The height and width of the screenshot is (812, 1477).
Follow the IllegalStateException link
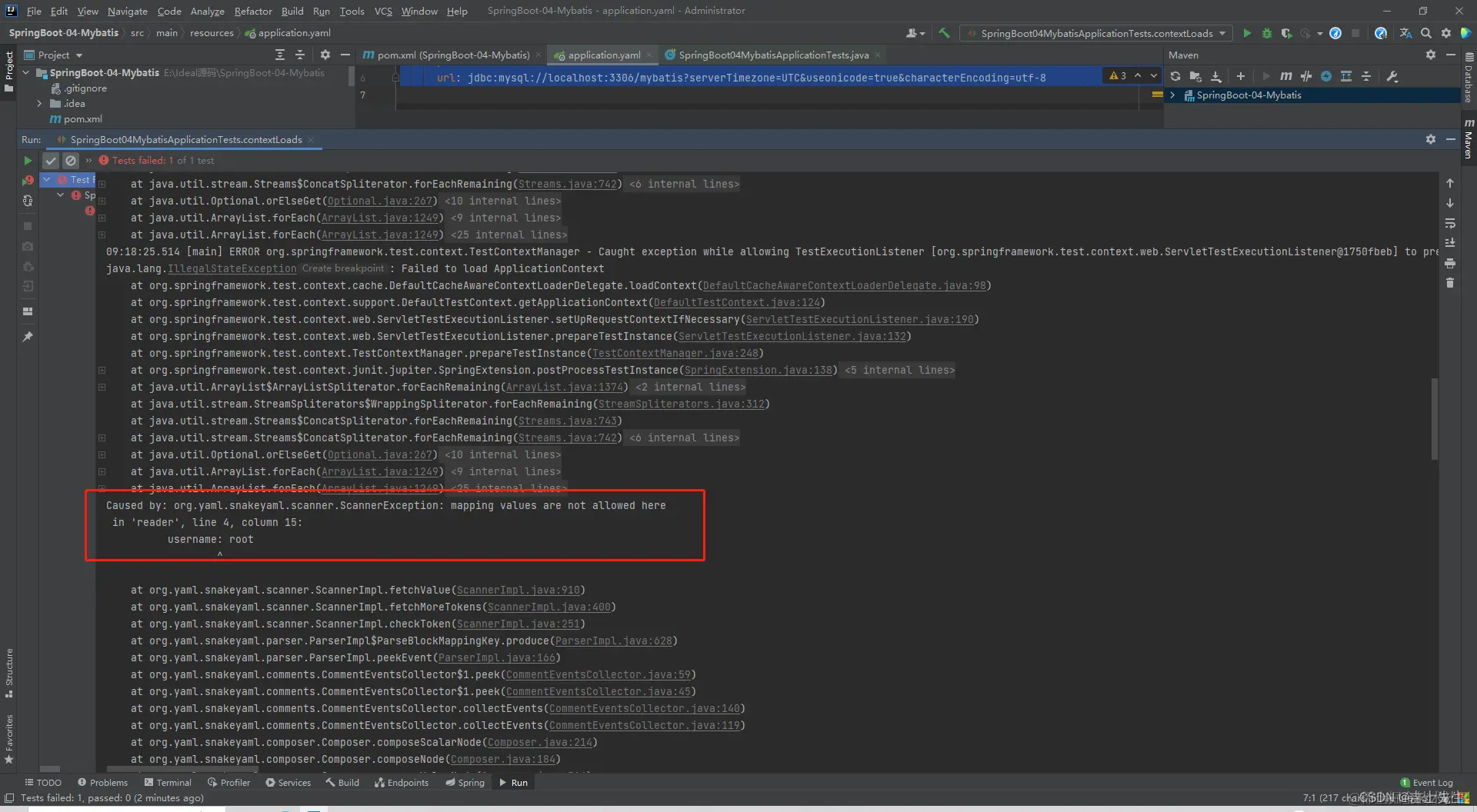pyautogui.click(x=232, y=268)
